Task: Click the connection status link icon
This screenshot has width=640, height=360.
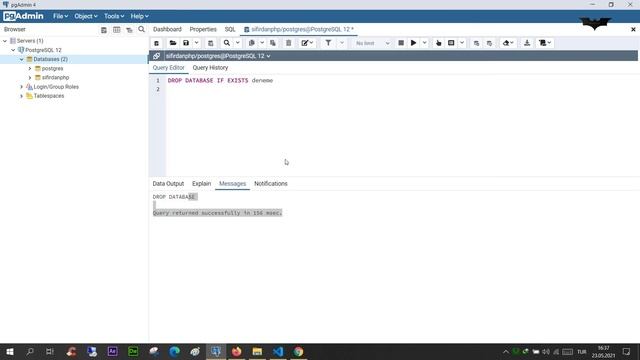Action: (156, 56)
